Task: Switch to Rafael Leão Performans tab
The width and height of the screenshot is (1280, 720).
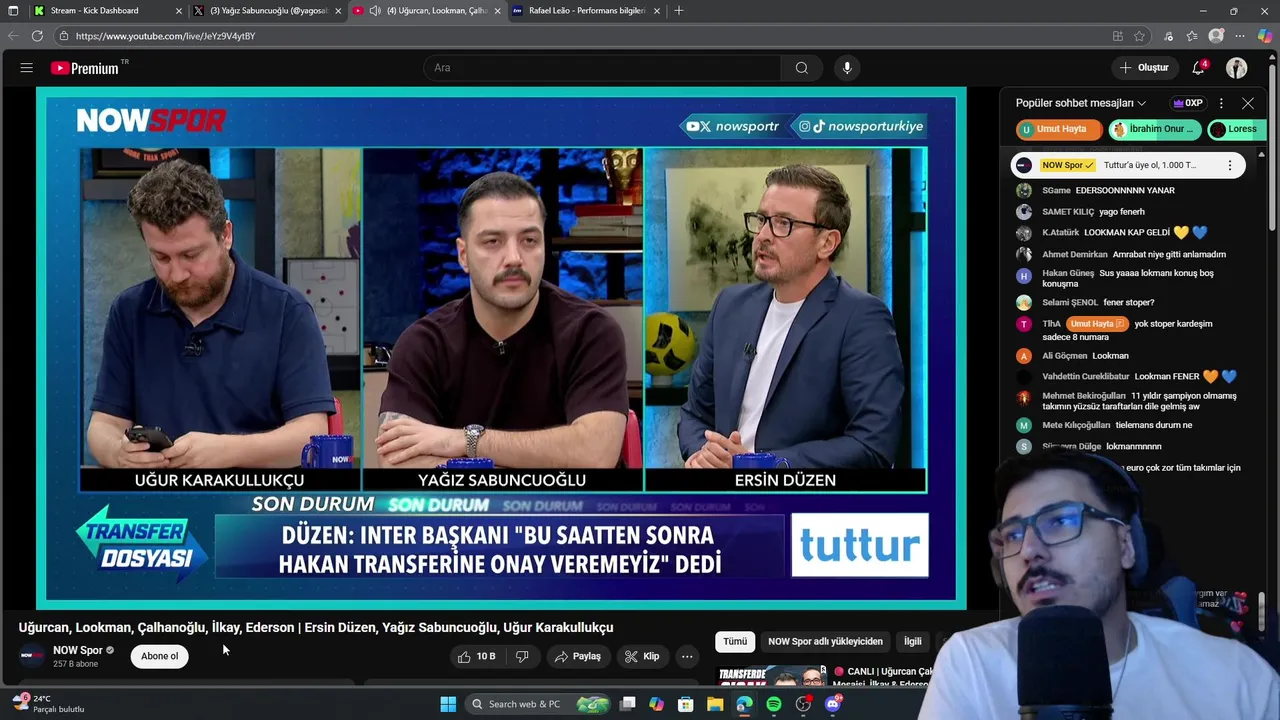Action: click(x=586, y=10)
